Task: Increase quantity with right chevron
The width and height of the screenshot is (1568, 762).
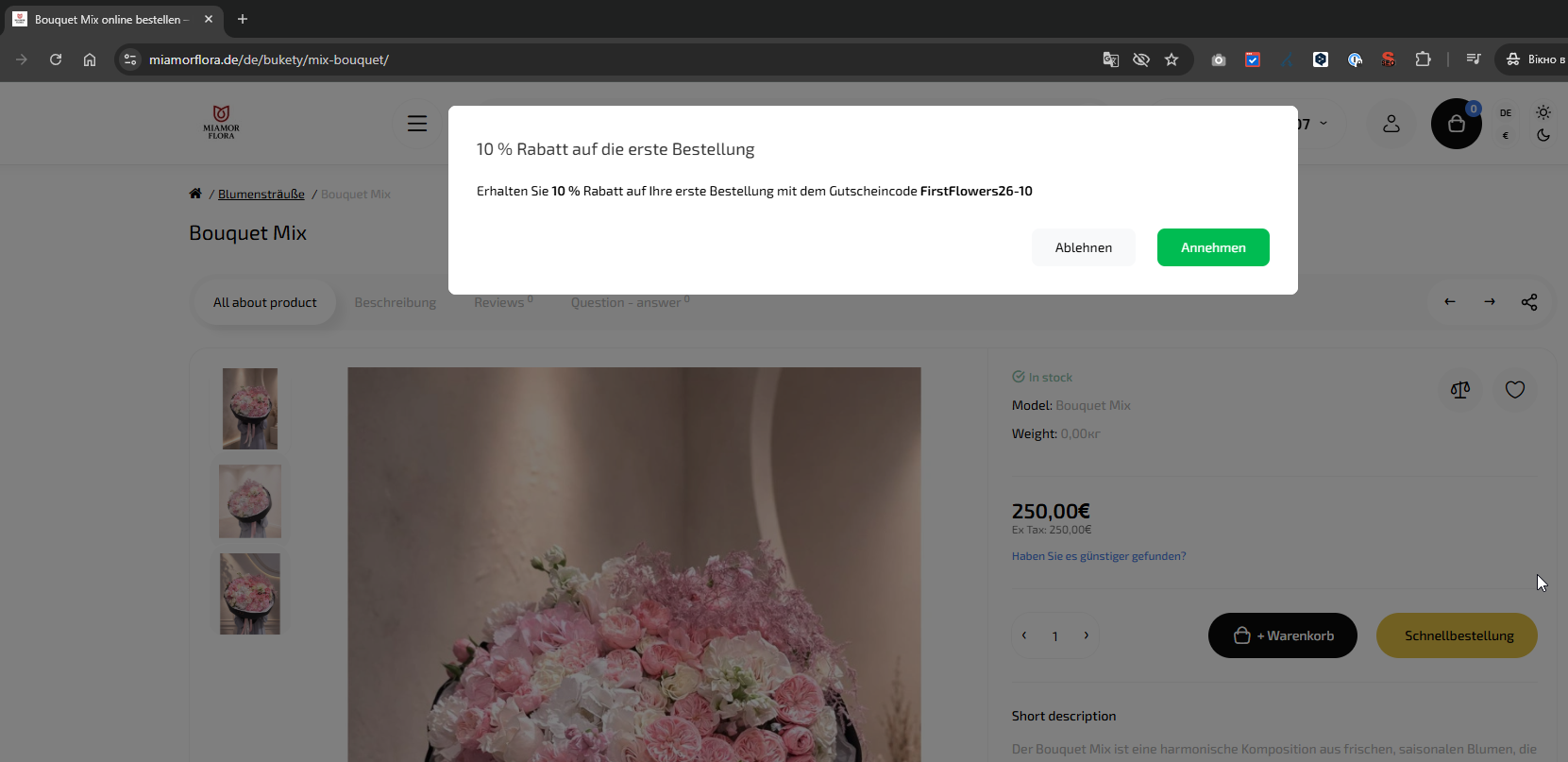Action: [x=1087, y=635]
